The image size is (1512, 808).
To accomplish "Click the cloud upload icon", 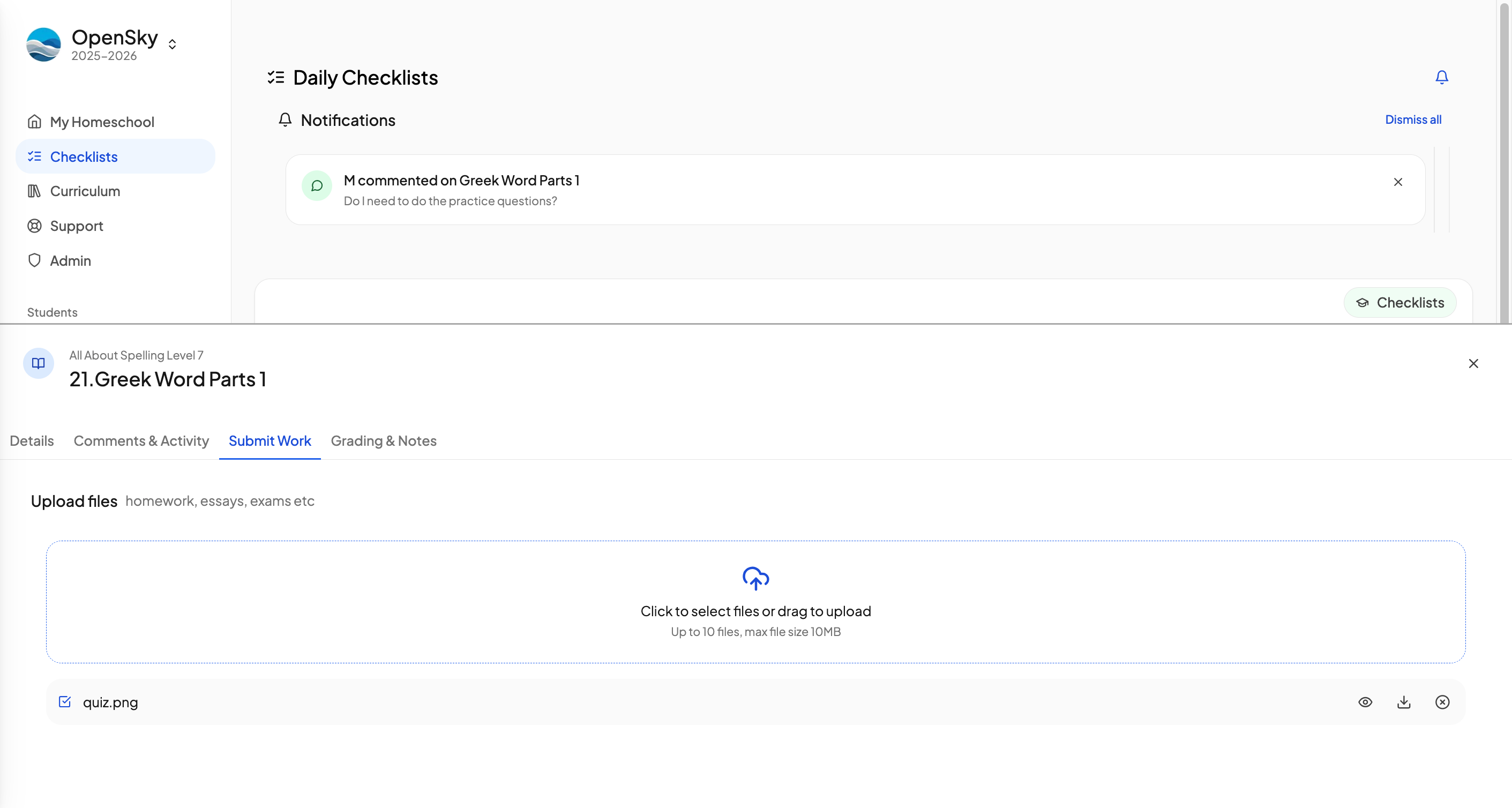I will tap(755, 578).
